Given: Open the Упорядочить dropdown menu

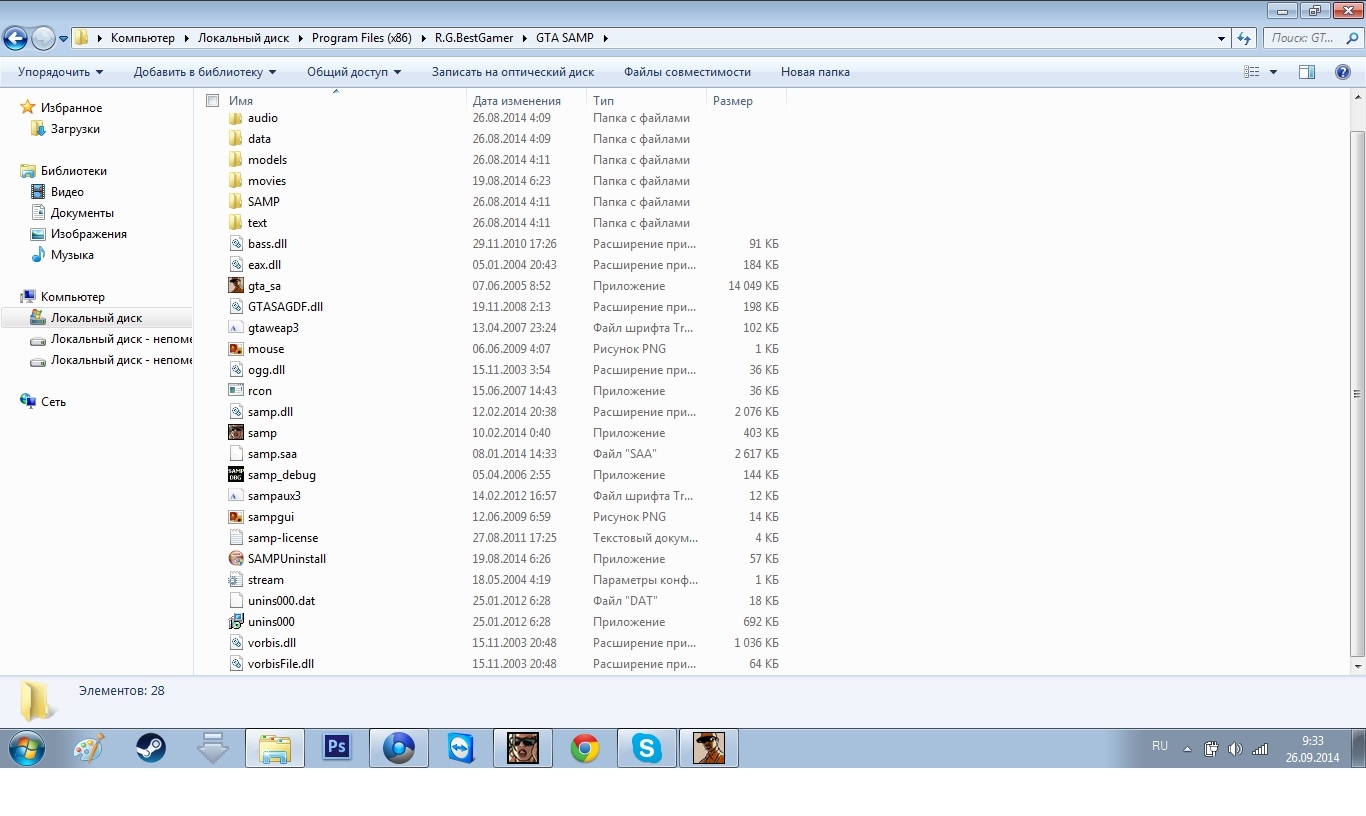Looking at the screenshot, I should click(x=60, y=72).
